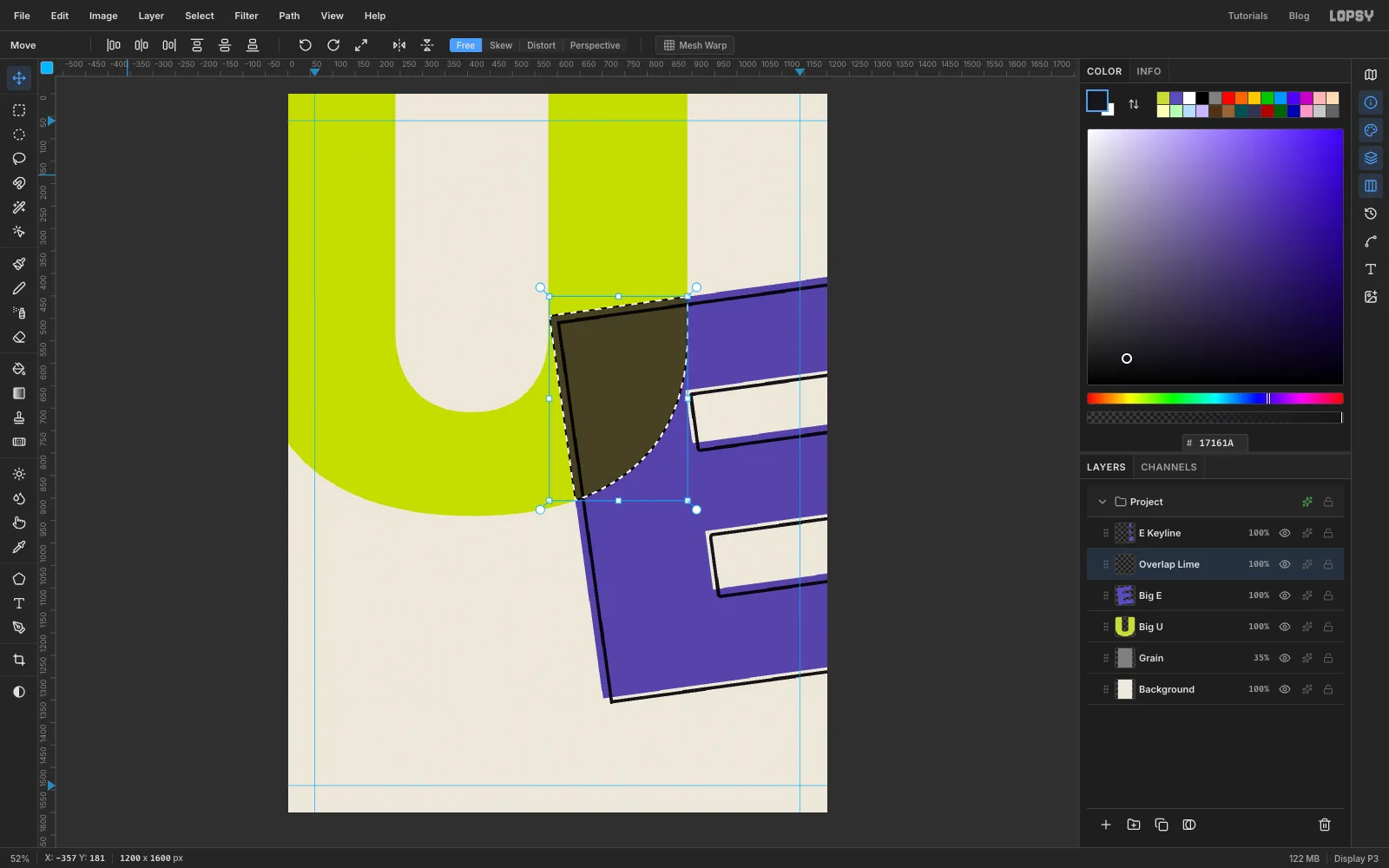Rotate counterclockwise using the toolbar icon
Viewport: 1389px width, 868px height.
tap(306, 45)
